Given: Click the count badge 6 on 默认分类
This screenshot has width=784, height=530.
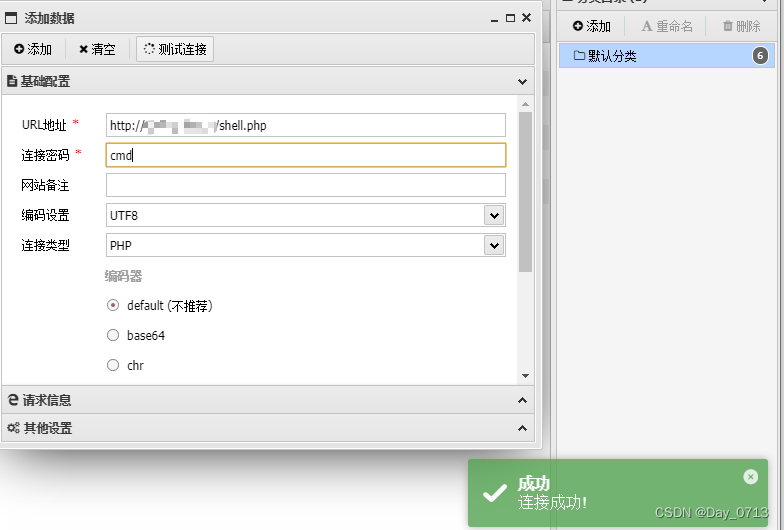Looking at the screenshot, I should [760, 56].
